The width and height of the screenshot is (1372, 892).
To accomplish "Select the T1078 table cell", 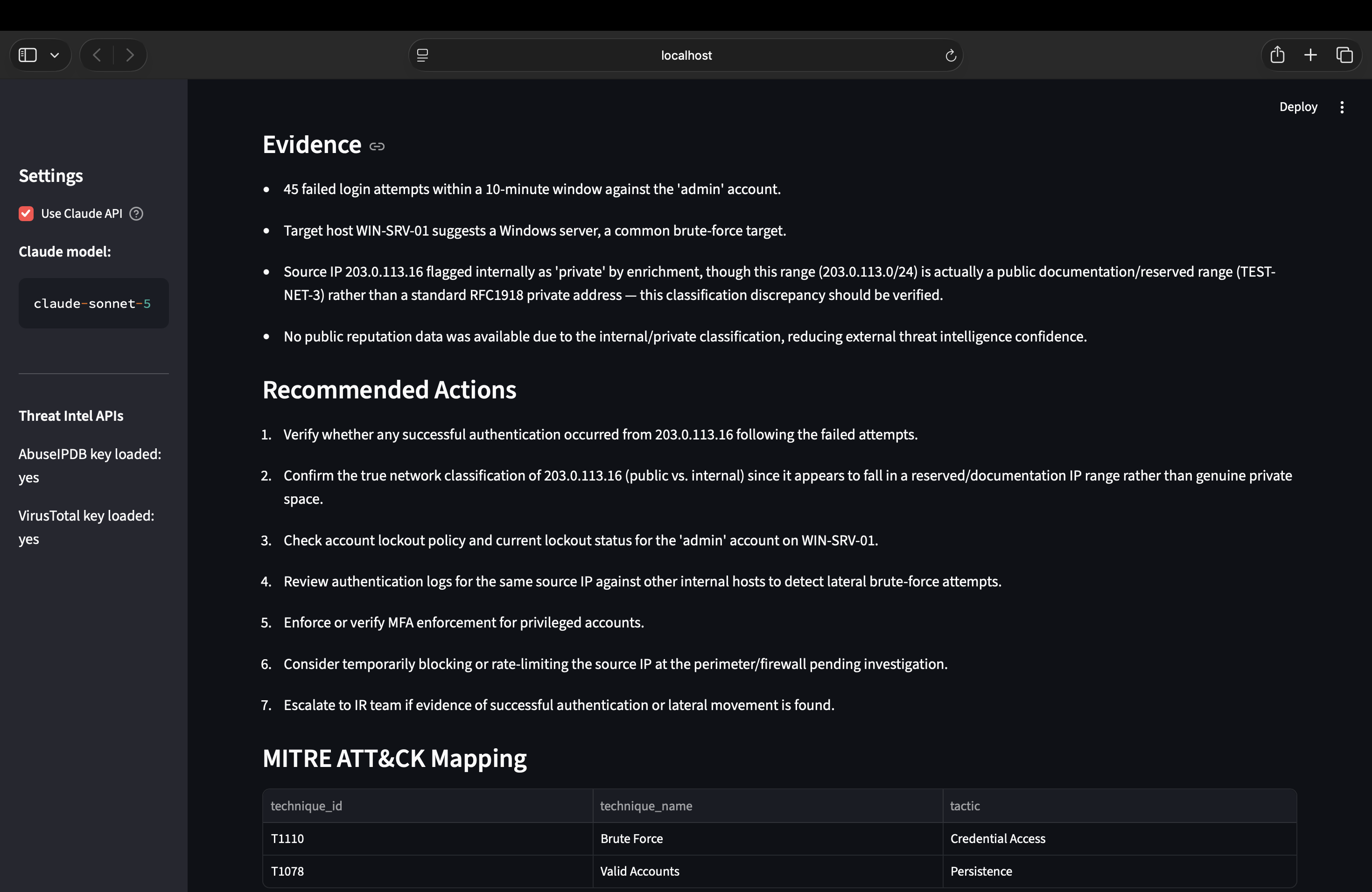I will click(428, 871).
